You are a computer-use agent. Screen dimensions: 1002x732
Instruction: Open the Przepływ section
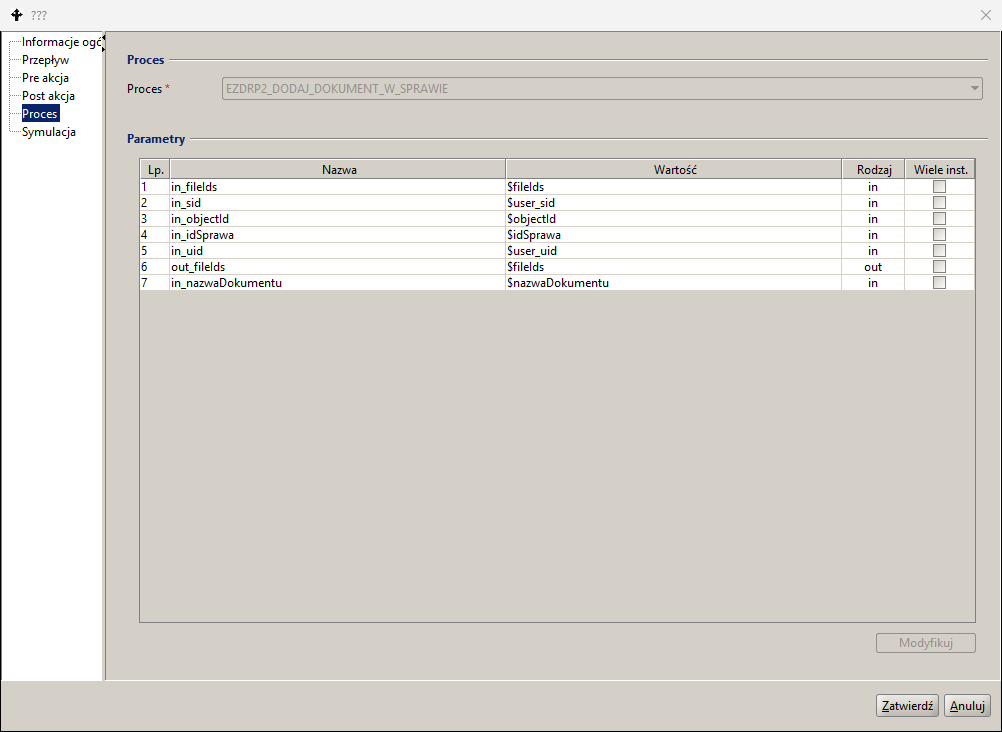point(45,60)
